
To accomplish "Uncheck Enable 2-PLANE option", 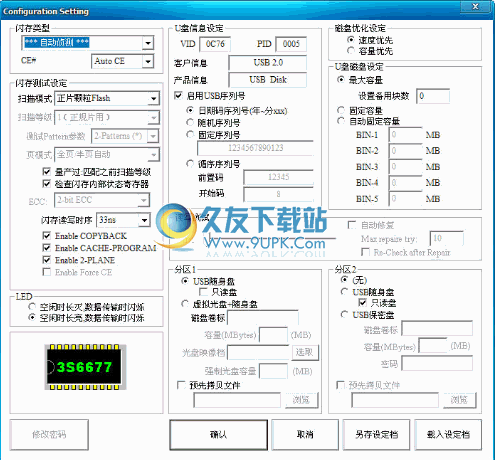I will 47,260.
